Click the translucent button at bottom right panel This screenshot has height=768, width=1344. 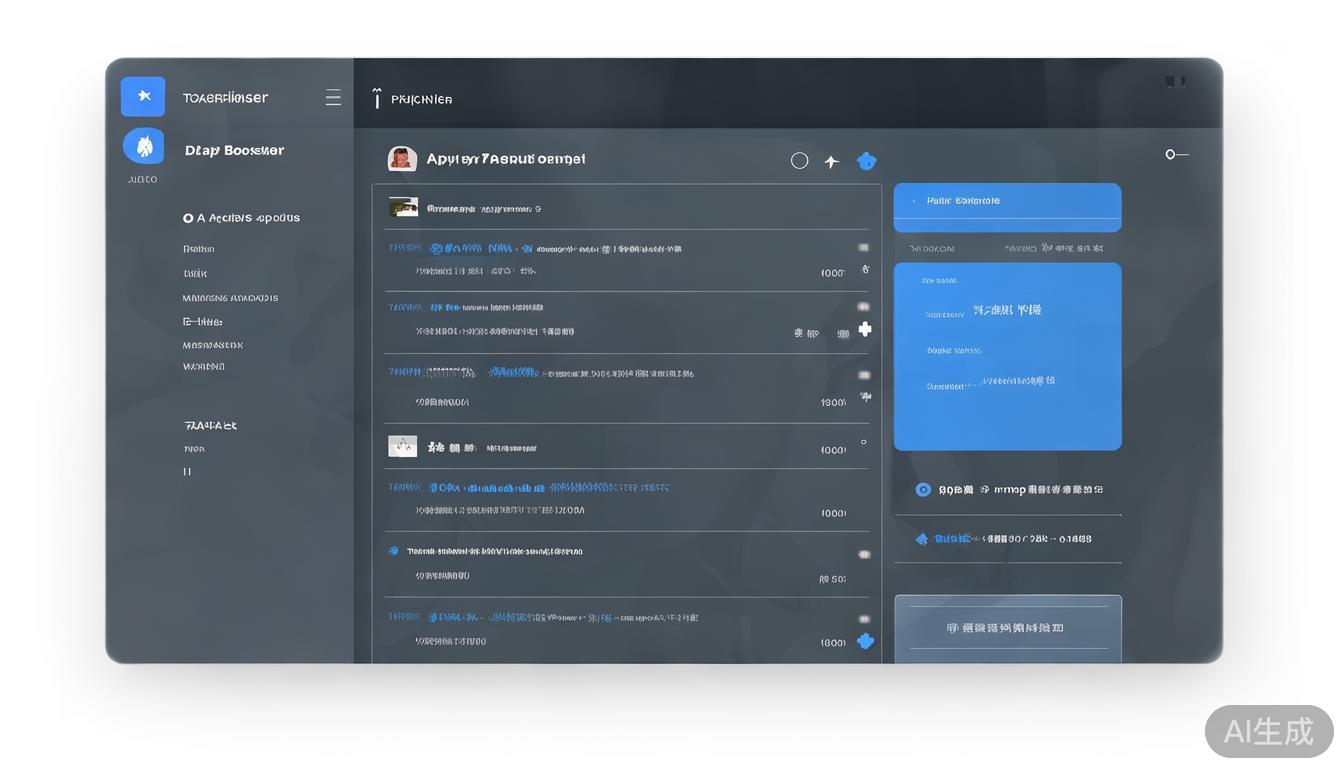[x=1007, y=627]
